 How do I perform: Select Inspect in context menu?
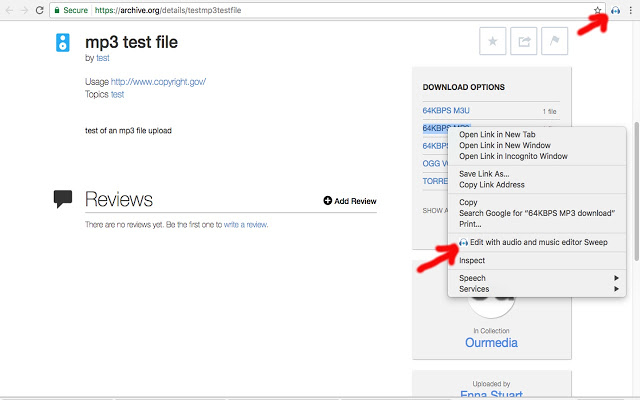(537, 260)
